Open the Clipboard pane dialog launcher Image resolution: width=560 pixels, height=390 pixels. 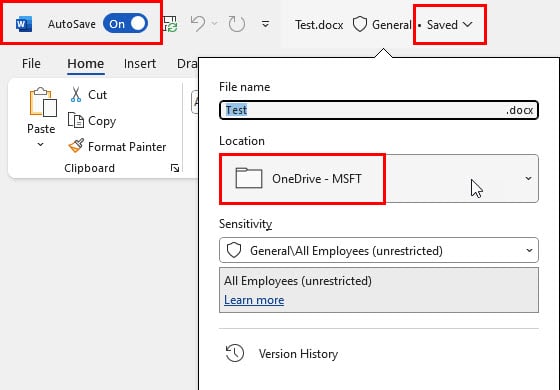[x=175, y=168]
